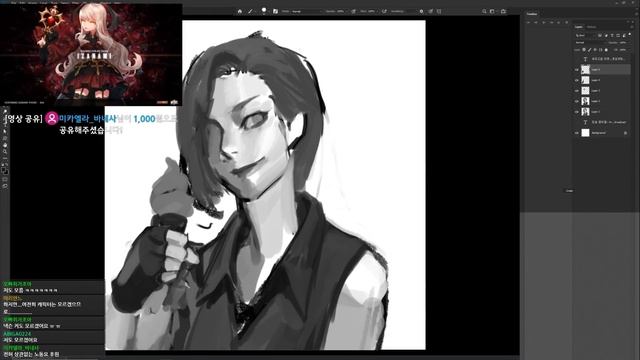Open the Edit Toolbar ellipsis icon
The width and height of the screenshot is (640, 360).
[x=5, y=158]
